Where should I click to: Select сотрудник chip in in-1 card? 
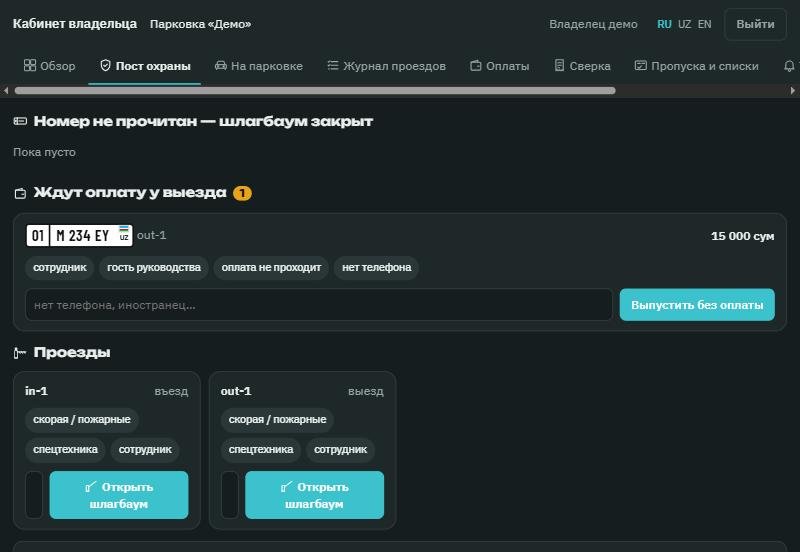(x=145, y=449)
